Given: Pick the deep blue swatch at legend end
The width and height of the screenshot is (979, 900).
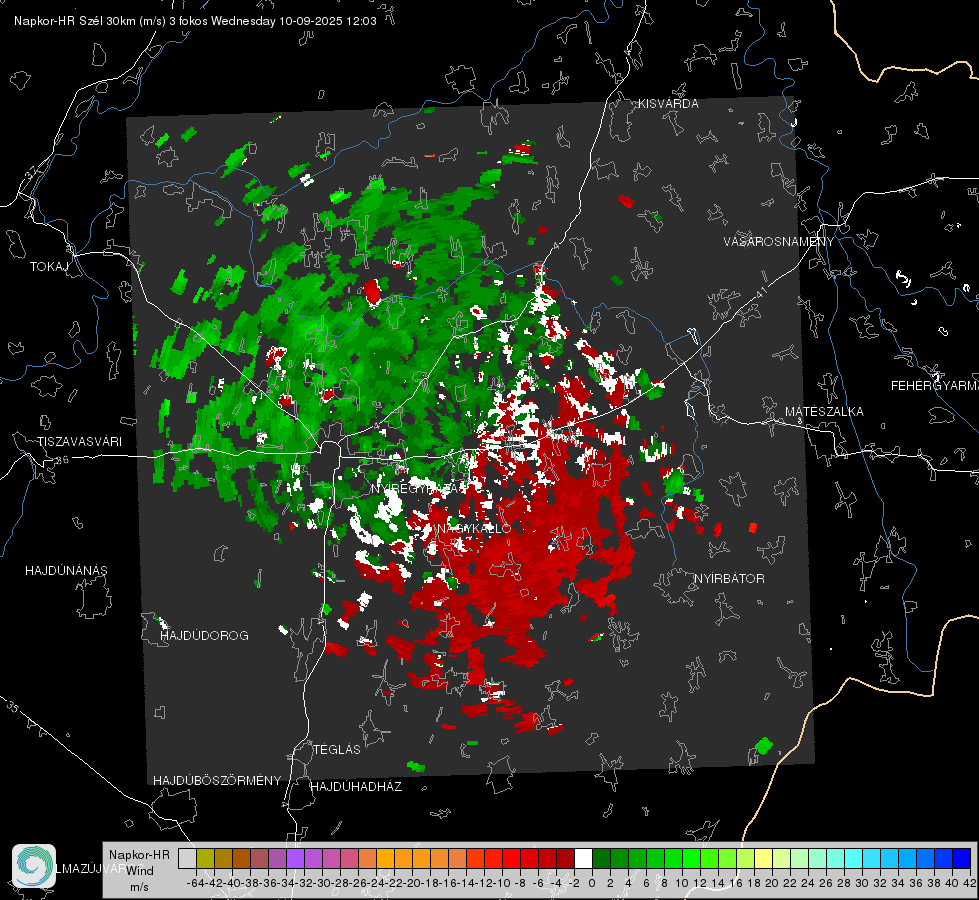Looking at the screenshot, I should pyautogui.click(x=962, y=858).
